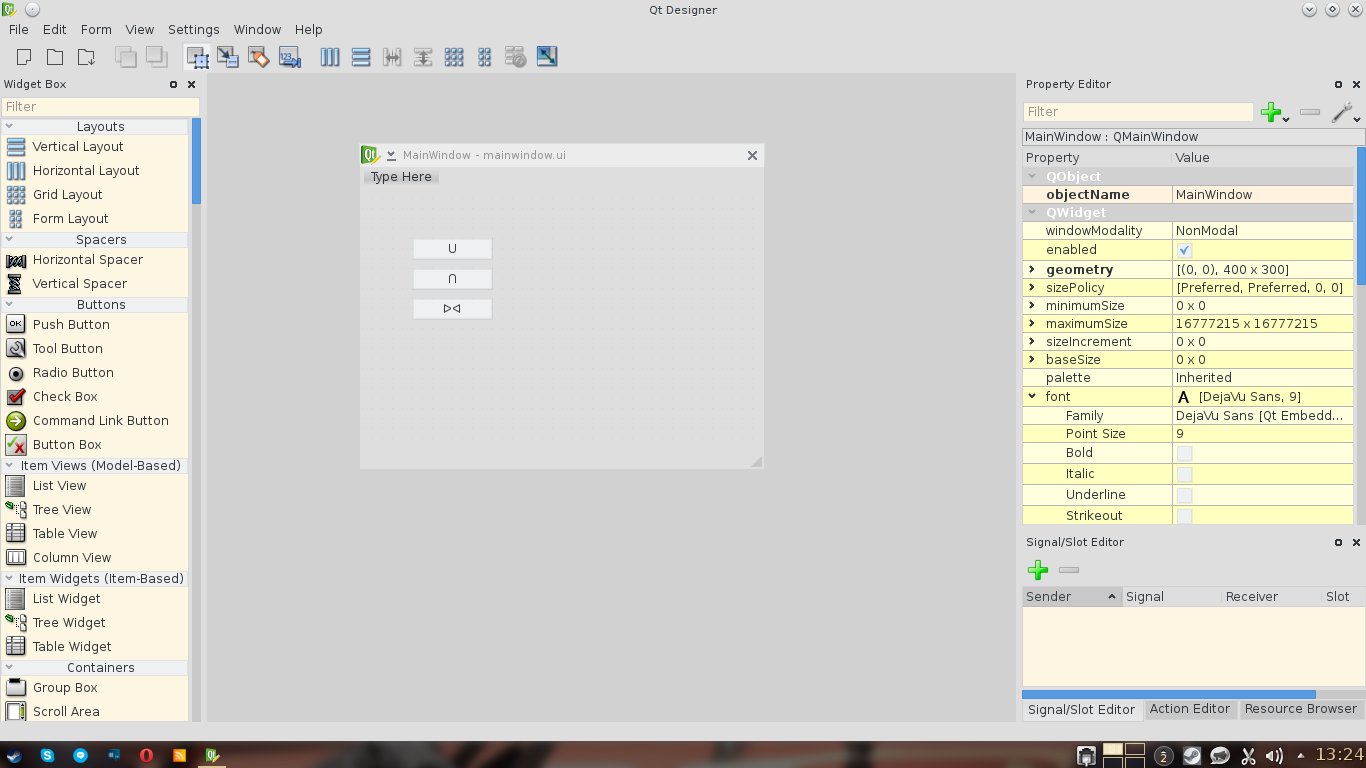The height and width of the screenshot is (768, 1366).
Task: Check the Bold font checkbox
Action: pos(1185,453)
